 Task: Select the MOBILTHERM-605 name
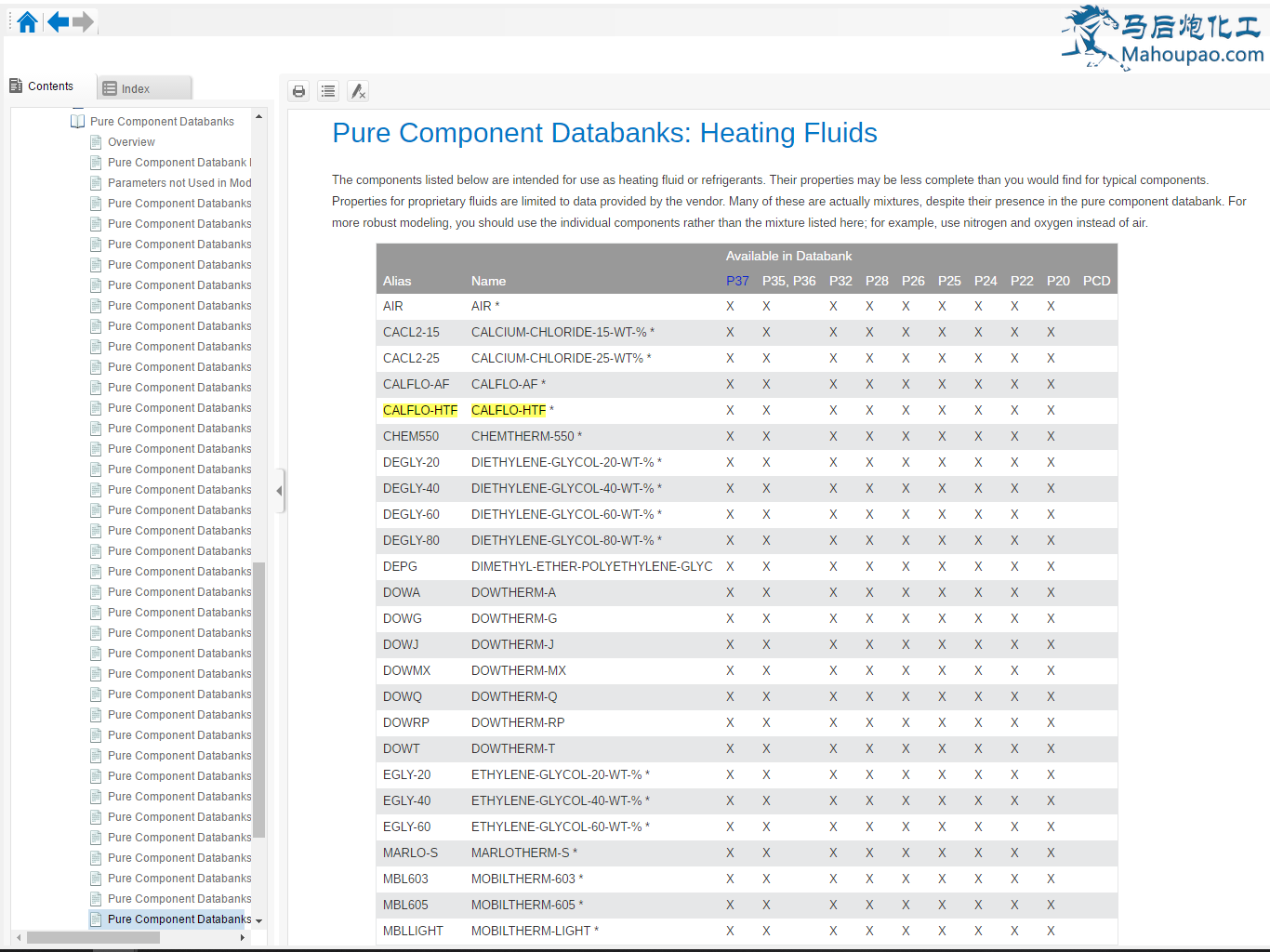[527, 905]
